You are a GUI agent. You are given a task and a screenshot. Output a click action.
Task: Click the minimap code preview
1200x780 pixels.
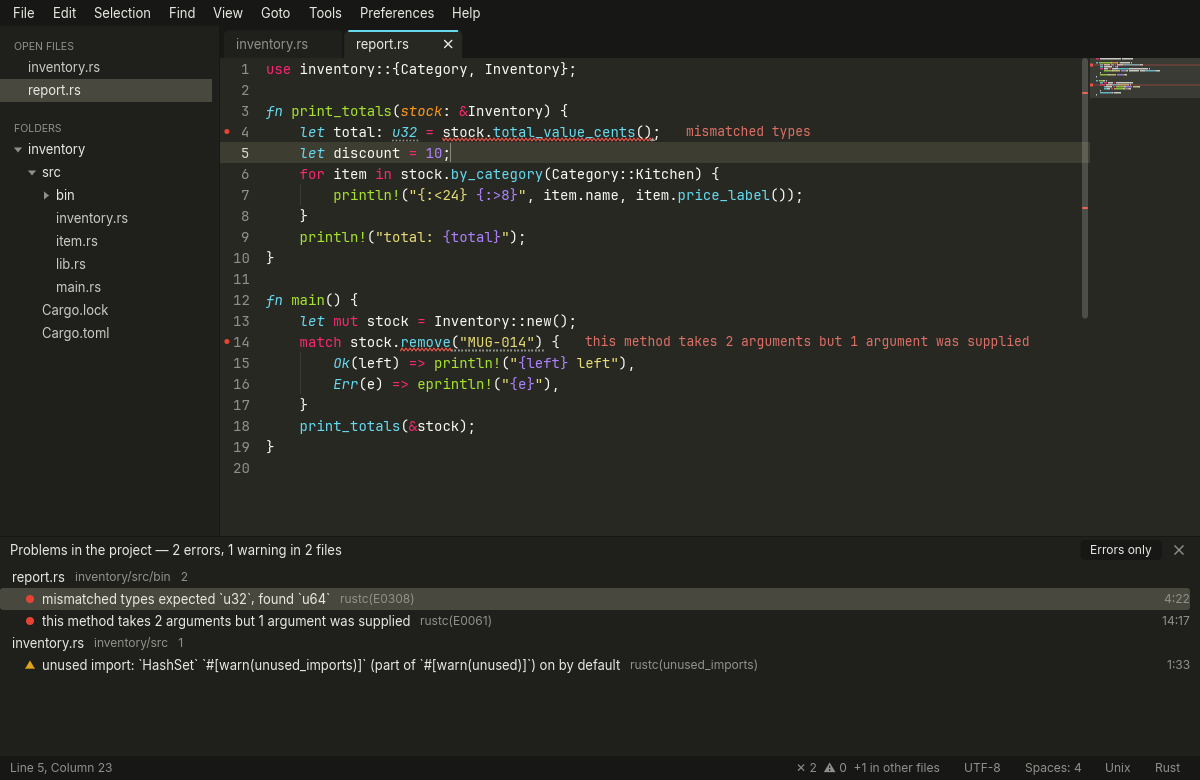click(1145, 78)
